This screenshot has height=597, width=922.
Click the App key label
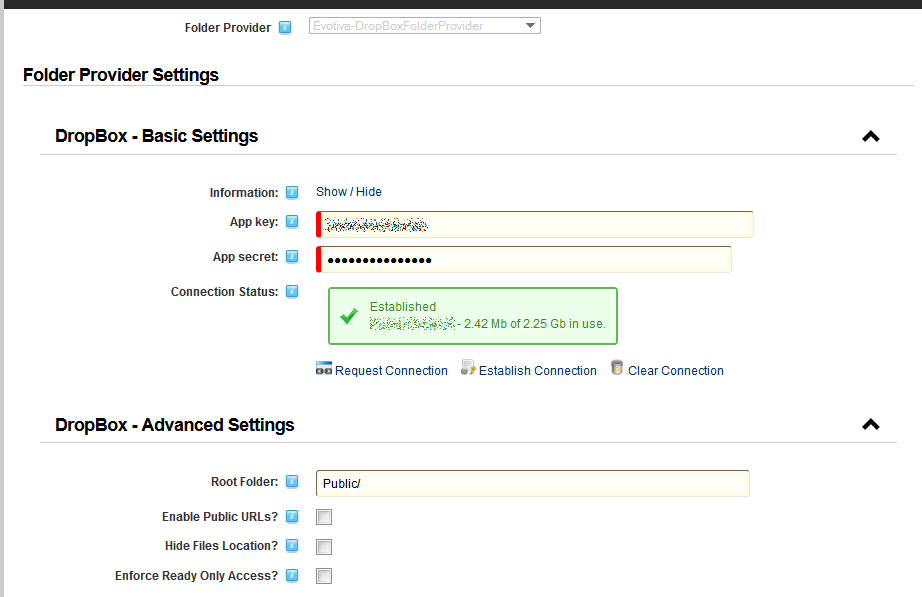coord(254,222)
